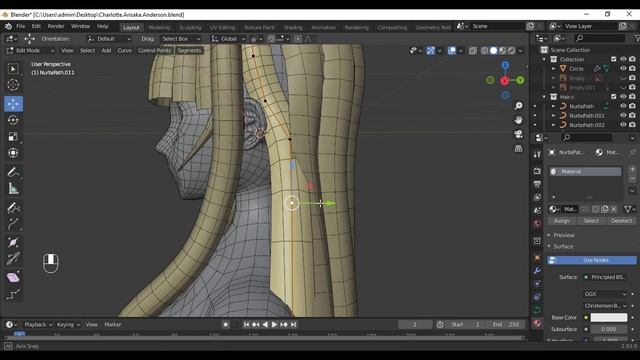The width and height of the screenshot is (640, 360).
Task: Click the Select material button
Action: [x=591, y=221]
